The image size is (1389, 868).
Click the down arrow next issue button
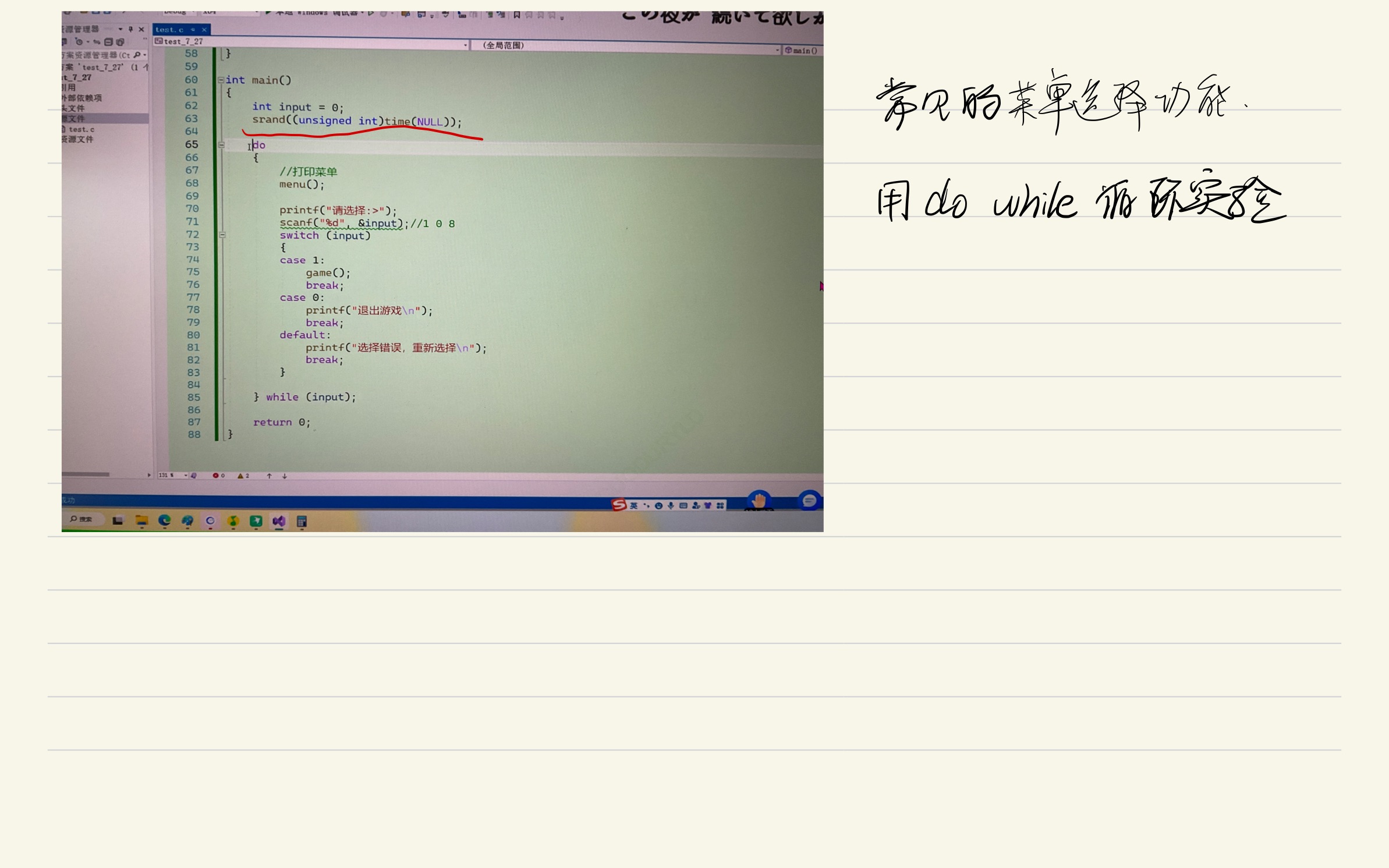tap(285, 476)
